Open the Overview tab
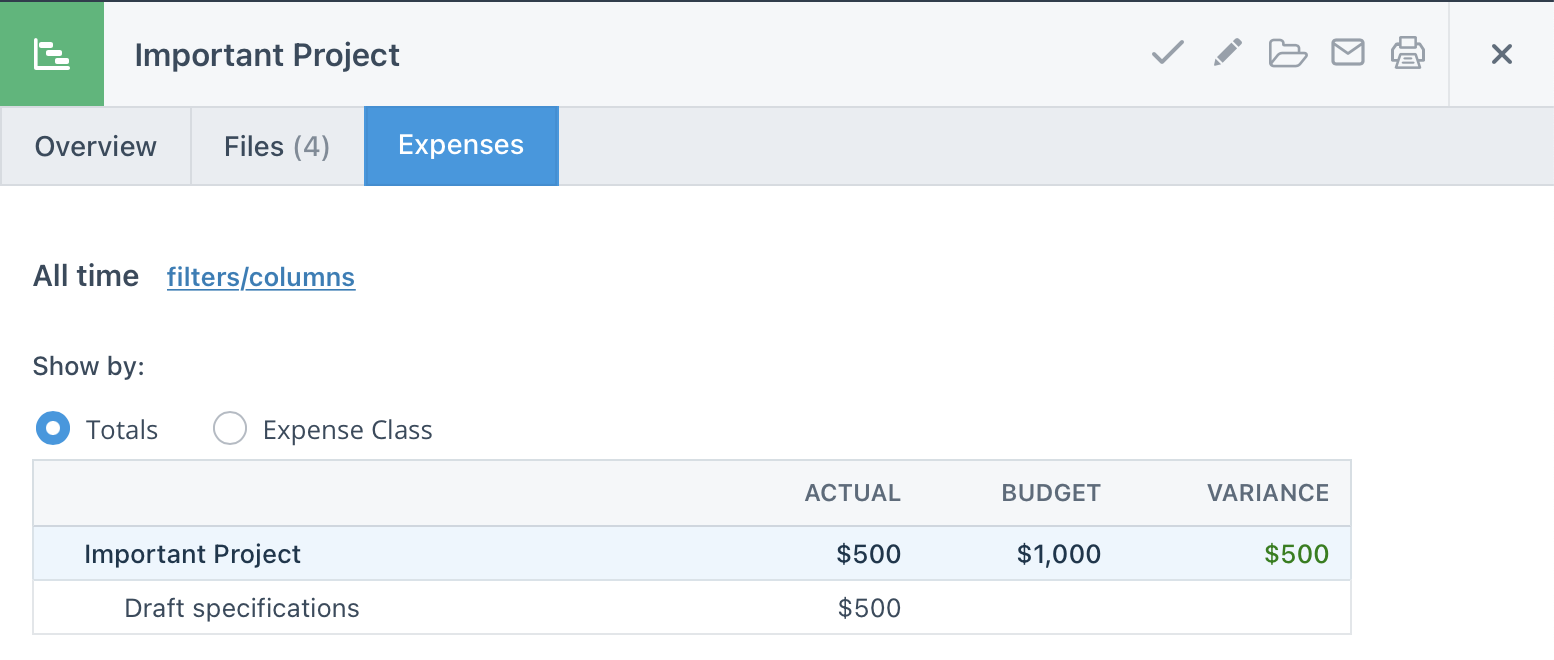Viewport: 1554px width, 660px height. pos(95,146)
